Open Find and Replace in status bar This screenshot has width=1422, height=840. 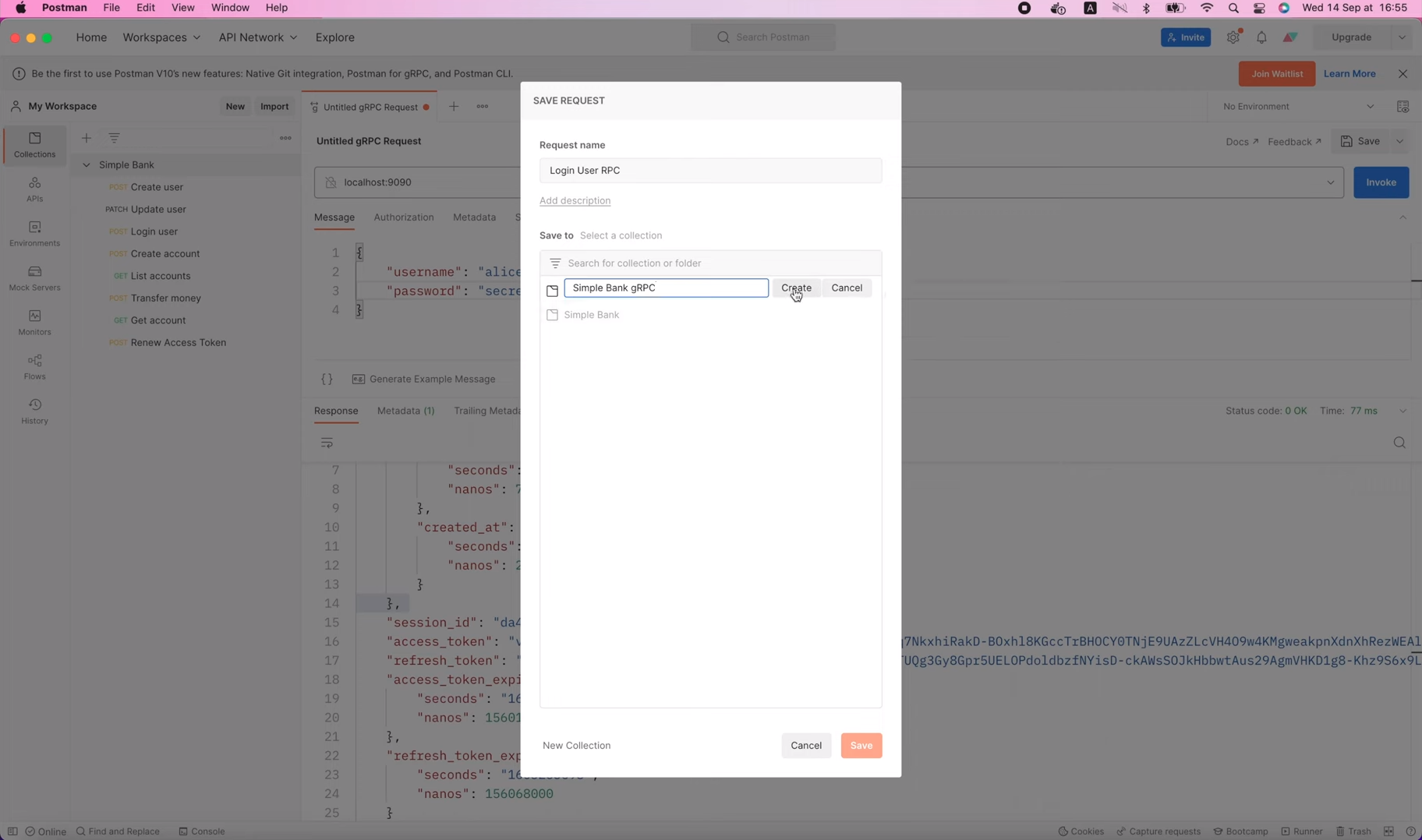click(118, 831)
